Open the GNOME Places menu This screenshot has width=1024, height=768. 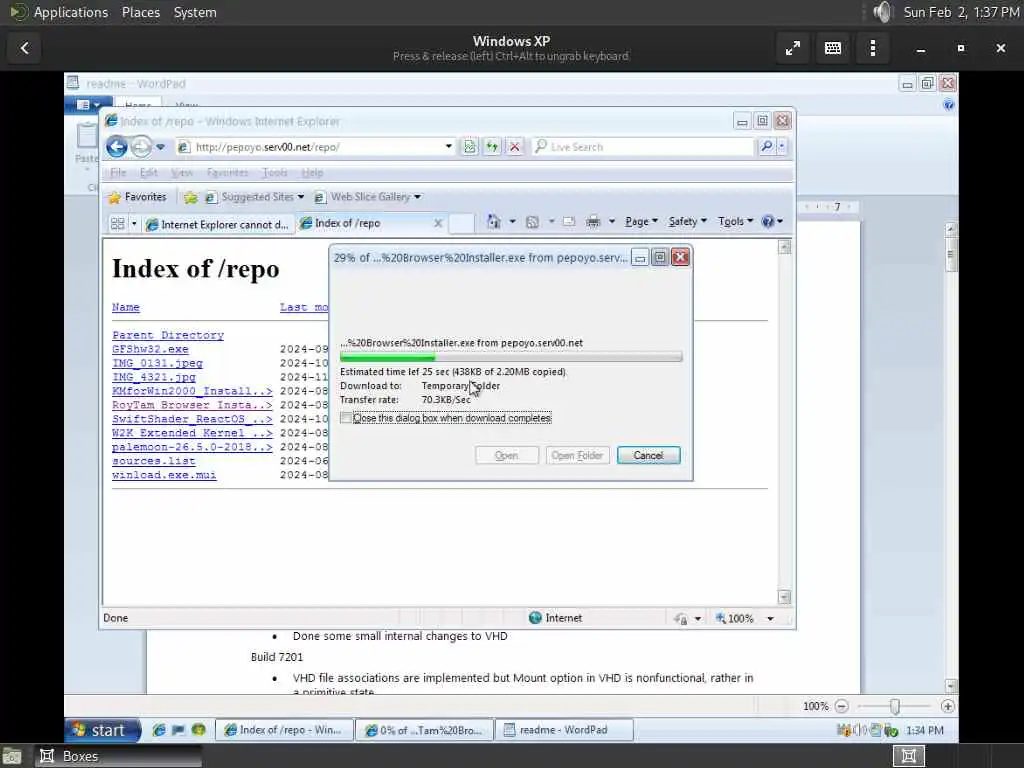(x=141, y=12)
